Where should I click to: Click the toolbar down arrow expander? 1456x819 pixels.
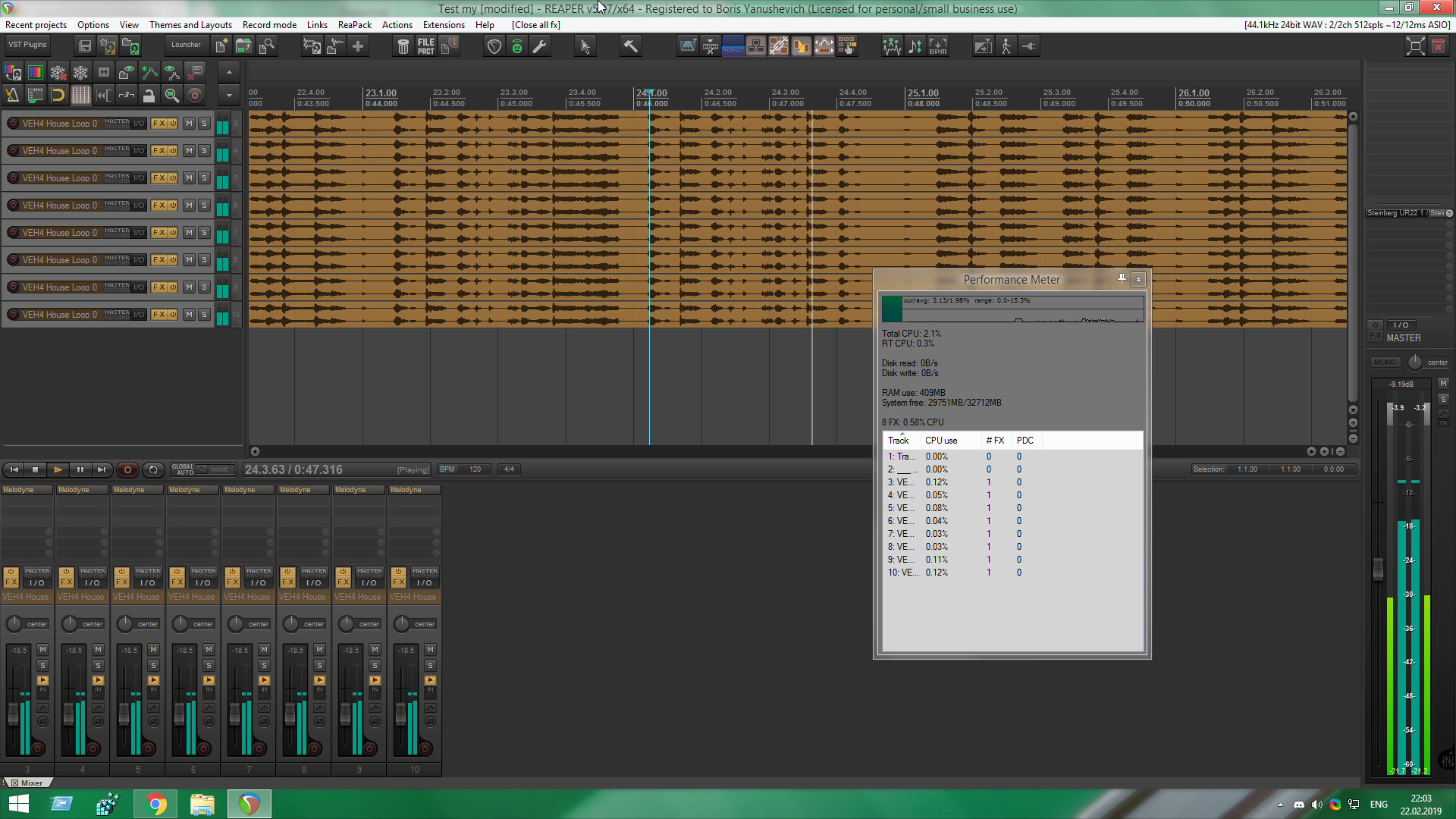pyautogui.click(x=229, y=95)
